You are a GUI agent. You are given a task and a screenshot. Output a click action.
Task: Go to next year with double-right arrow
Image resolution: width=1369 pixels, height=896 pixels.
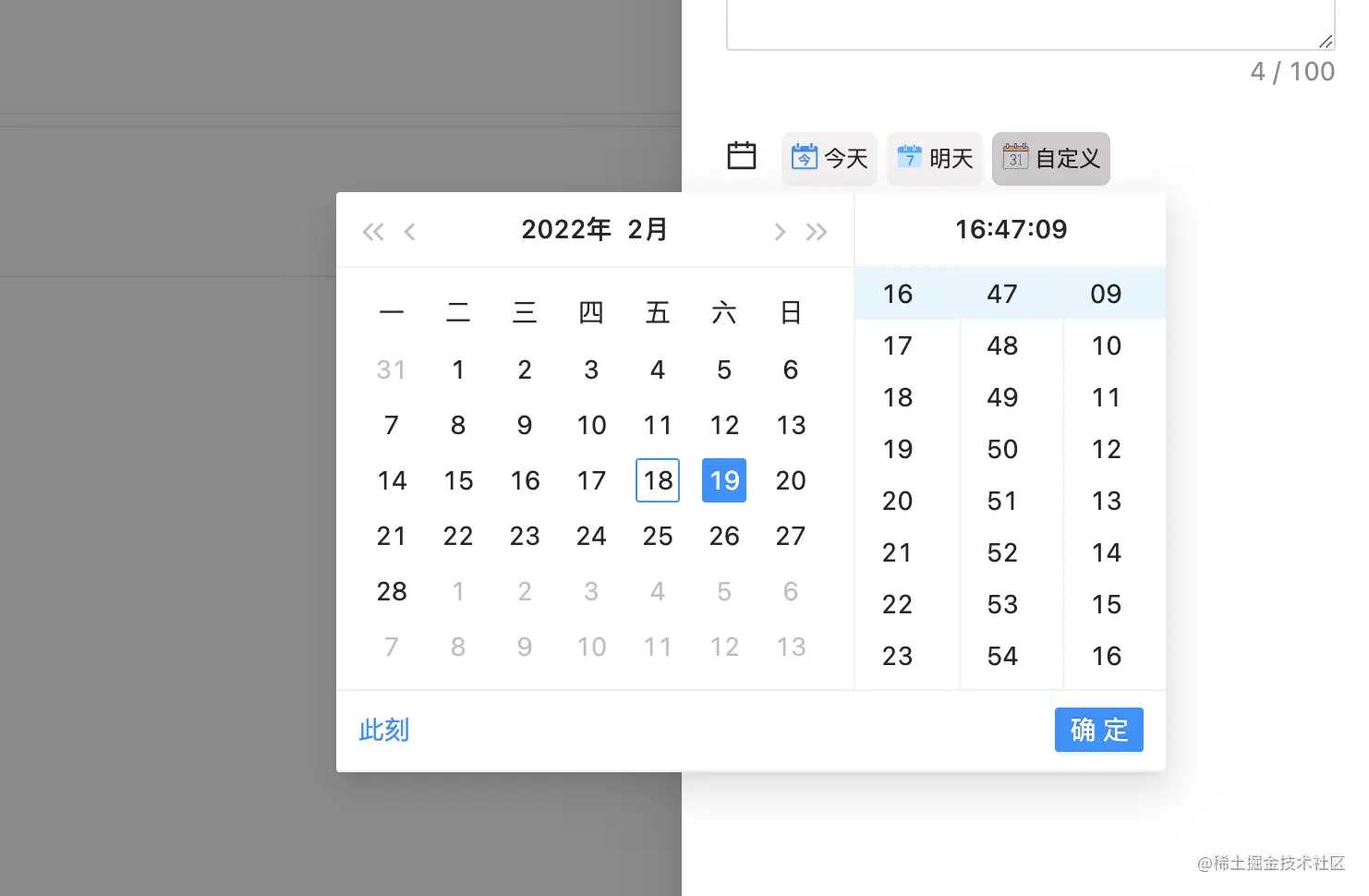[817, 231]
